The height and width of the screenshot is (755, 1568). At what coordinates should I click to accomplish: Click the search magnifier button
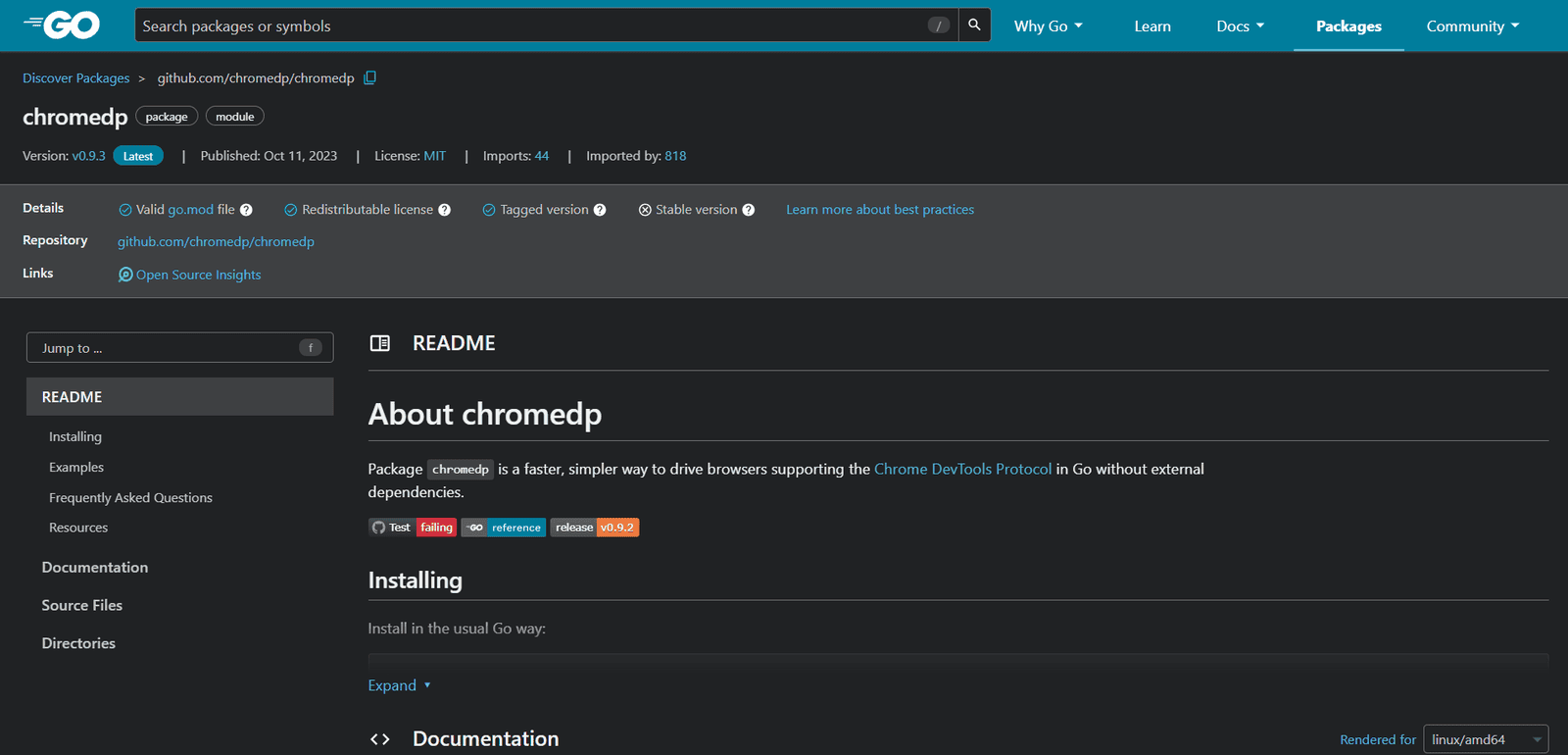tap(974, 25)
